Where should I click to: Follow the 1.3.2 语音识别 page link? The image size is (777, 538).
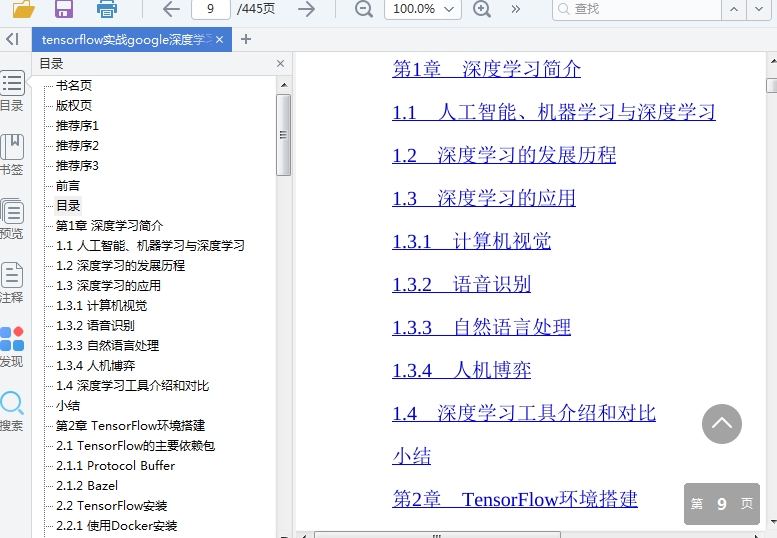pyautogui.click(x=461, y=284)
